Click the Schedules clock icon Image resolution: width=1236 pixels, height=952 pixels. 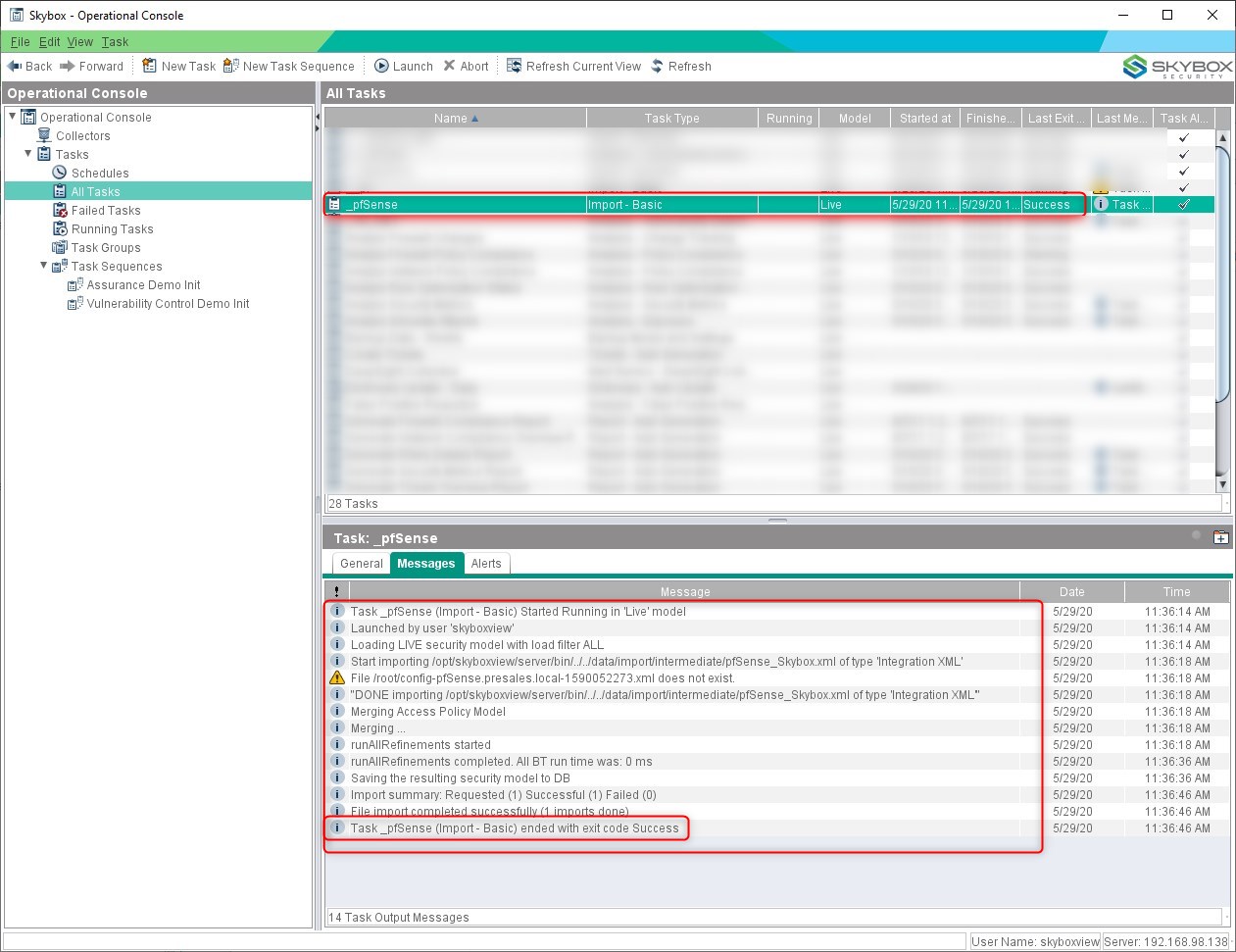pos(60,173)
